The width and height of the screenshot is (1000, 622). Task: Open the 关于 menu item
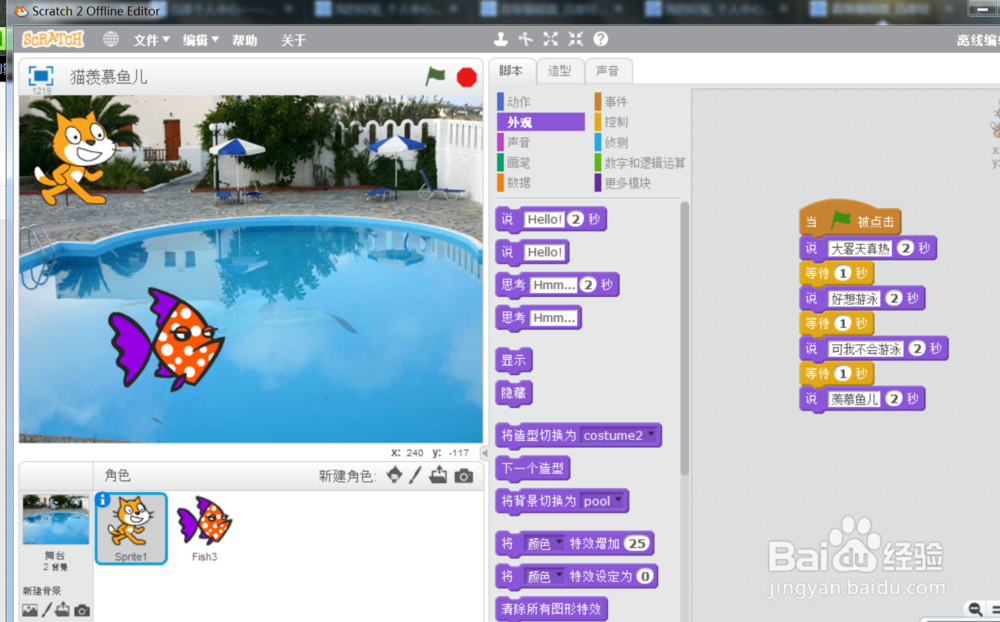click(x=293, y=40)
